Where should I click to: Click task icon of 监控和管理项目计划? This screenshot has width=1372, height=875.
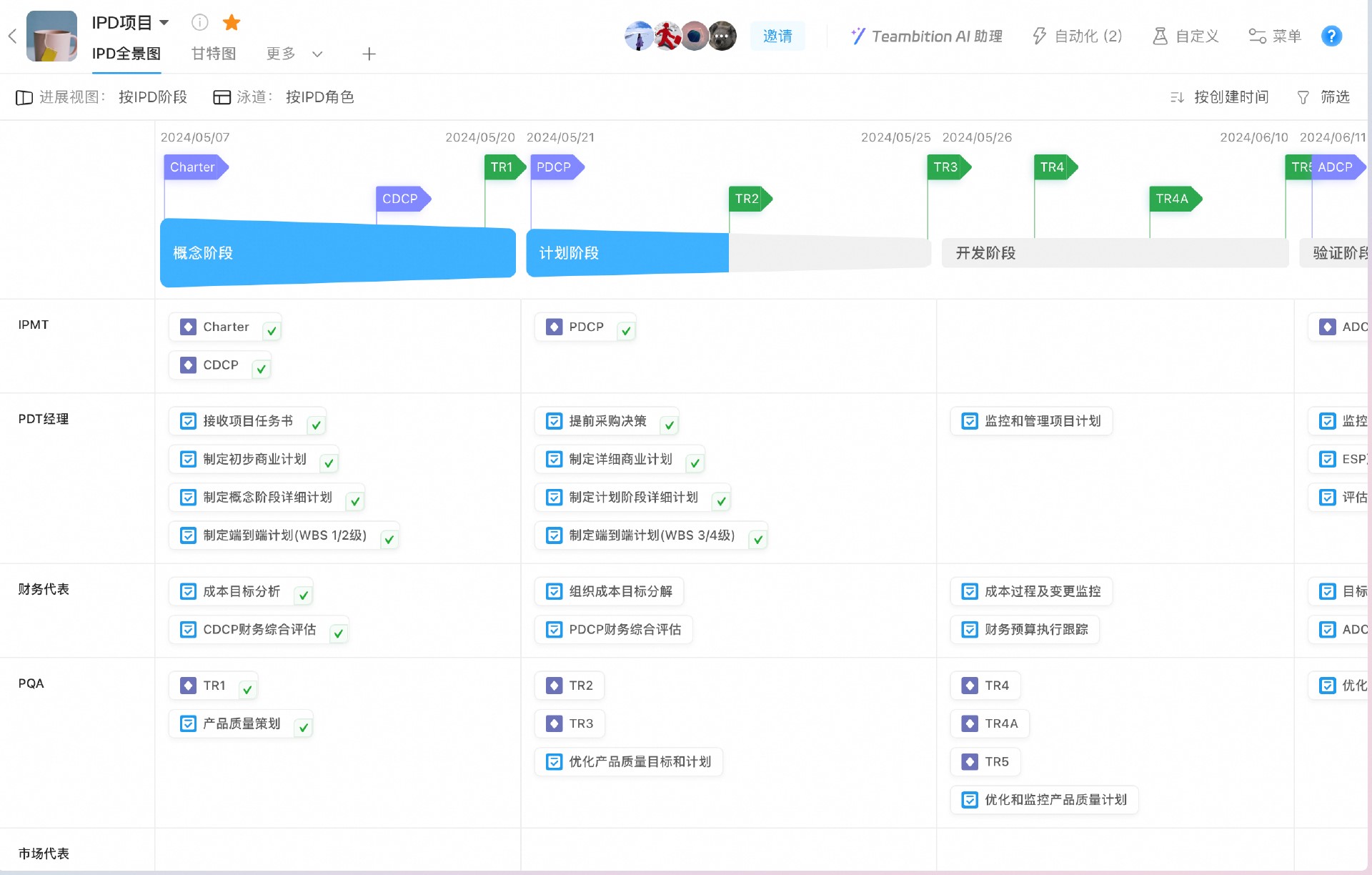click(x=970, y=421)
